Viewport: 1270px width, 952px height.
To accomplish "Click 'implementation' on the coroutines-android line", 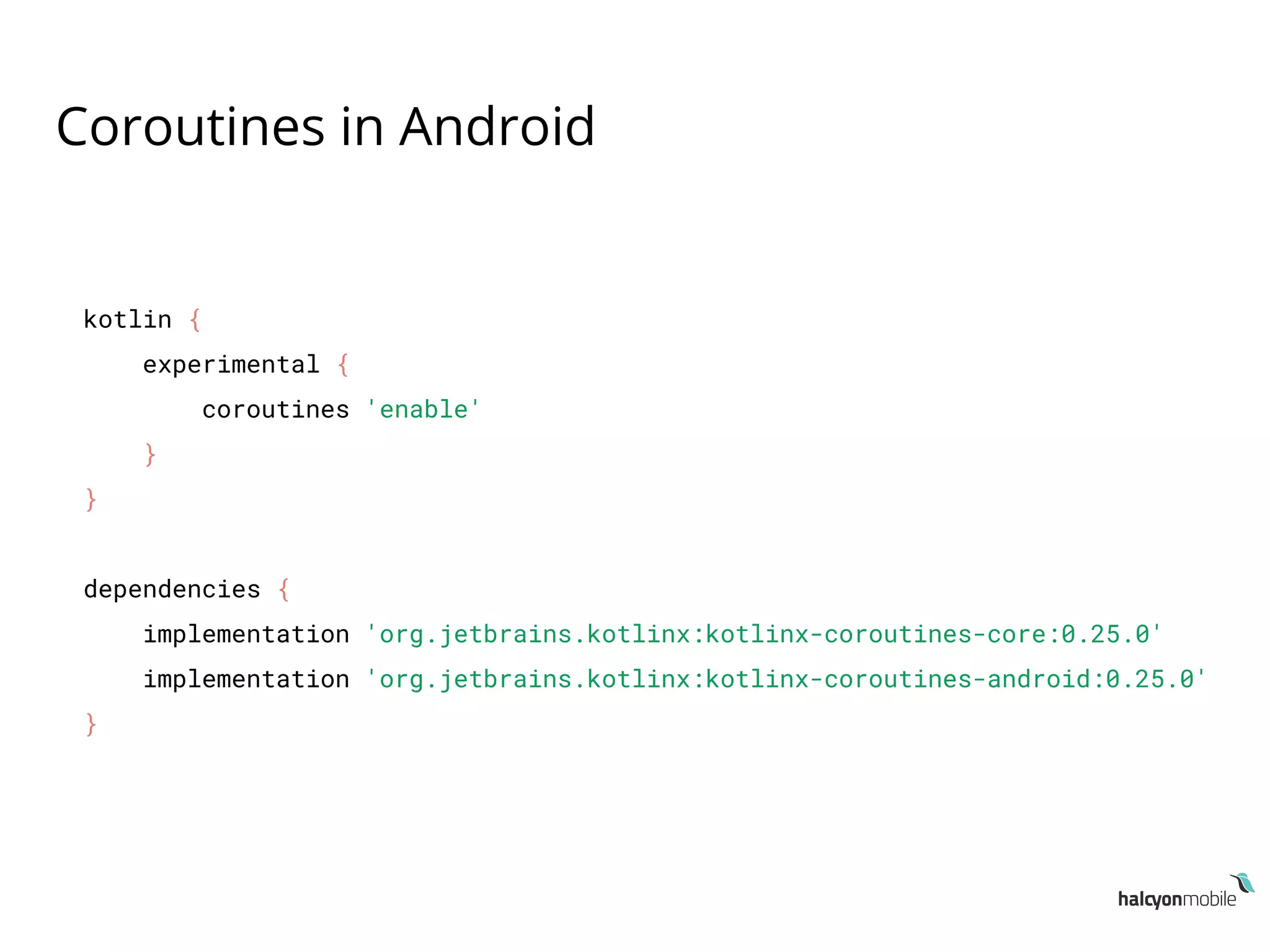I will point(246,679).
